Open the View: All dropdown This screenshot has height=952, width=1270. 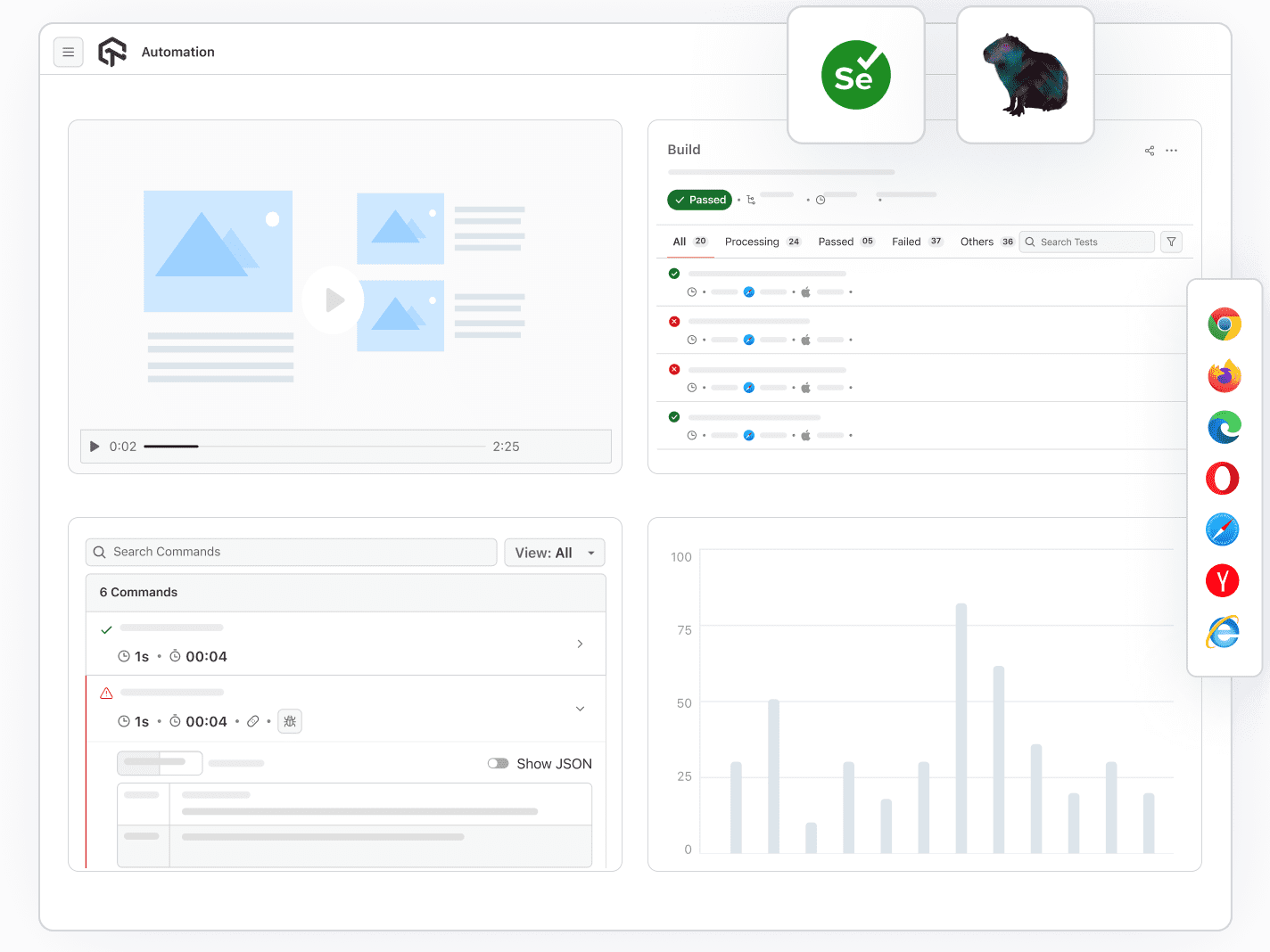(x=554, y=552)
